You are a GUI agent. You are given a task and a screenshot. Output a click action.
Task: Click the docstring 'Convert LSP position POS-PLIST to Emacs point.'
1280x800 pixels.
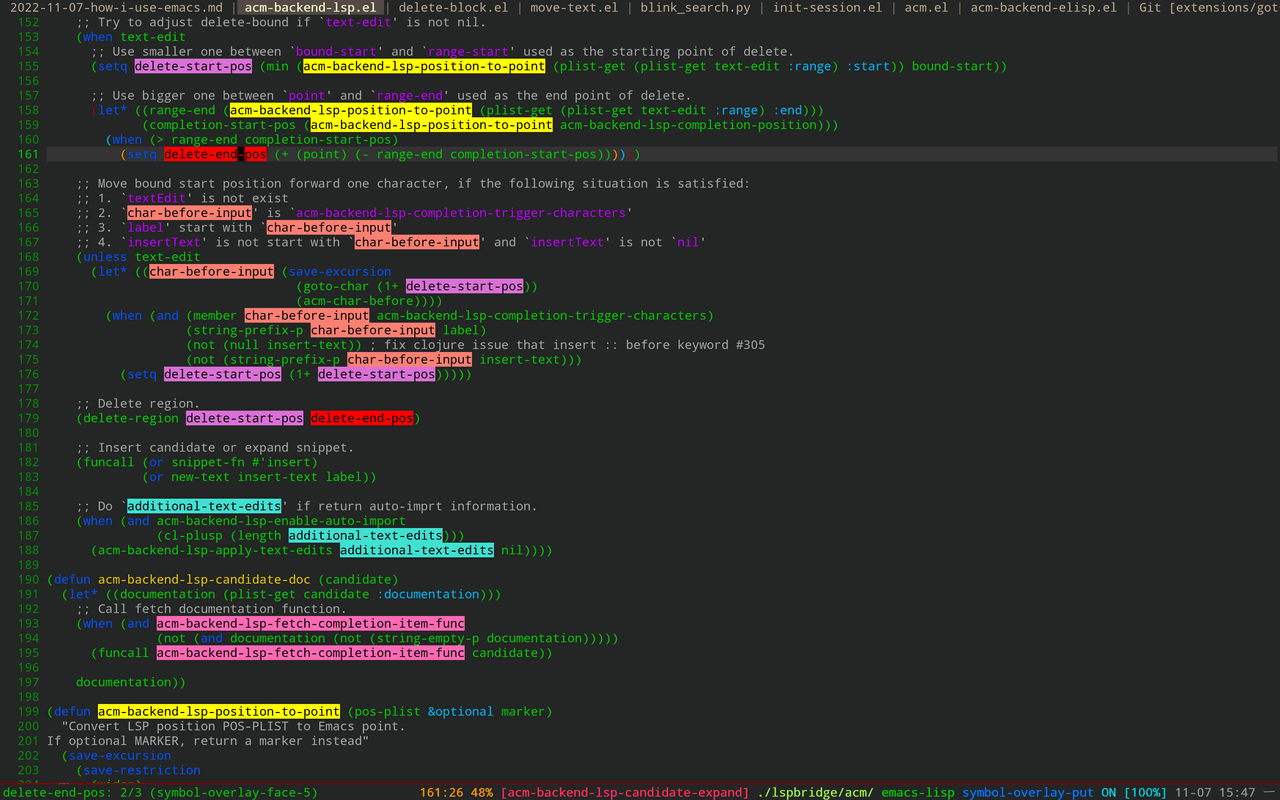[x=234, y=726]
